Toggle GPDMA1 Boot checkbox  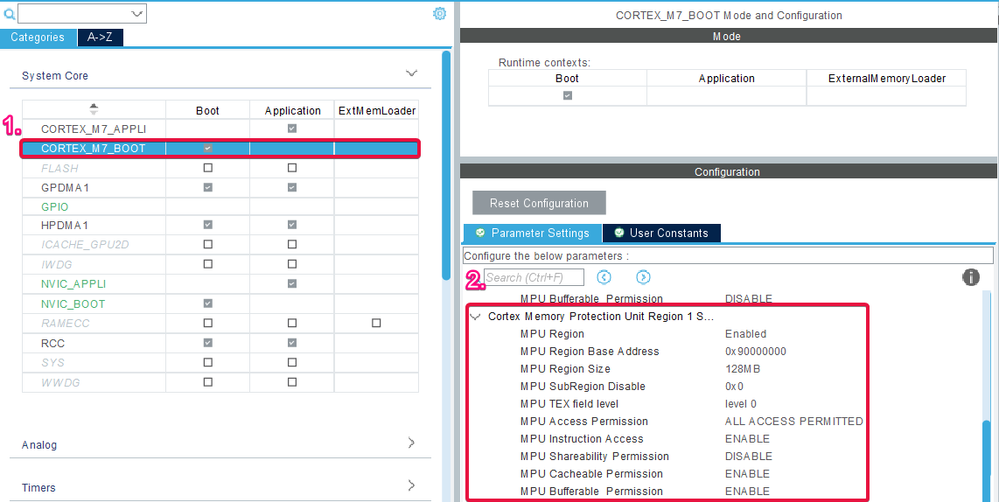tap(208, 187)
